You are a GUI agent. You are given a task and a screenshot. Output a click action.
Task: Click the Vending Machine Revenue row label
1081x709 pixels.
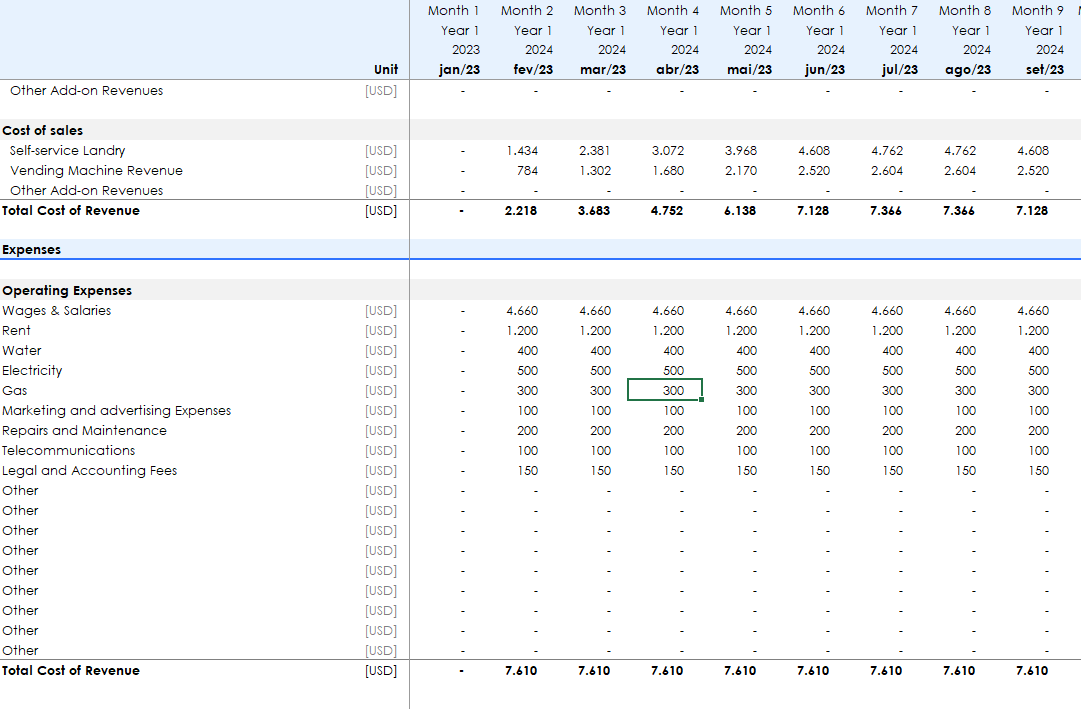click(x=96, y=170)
